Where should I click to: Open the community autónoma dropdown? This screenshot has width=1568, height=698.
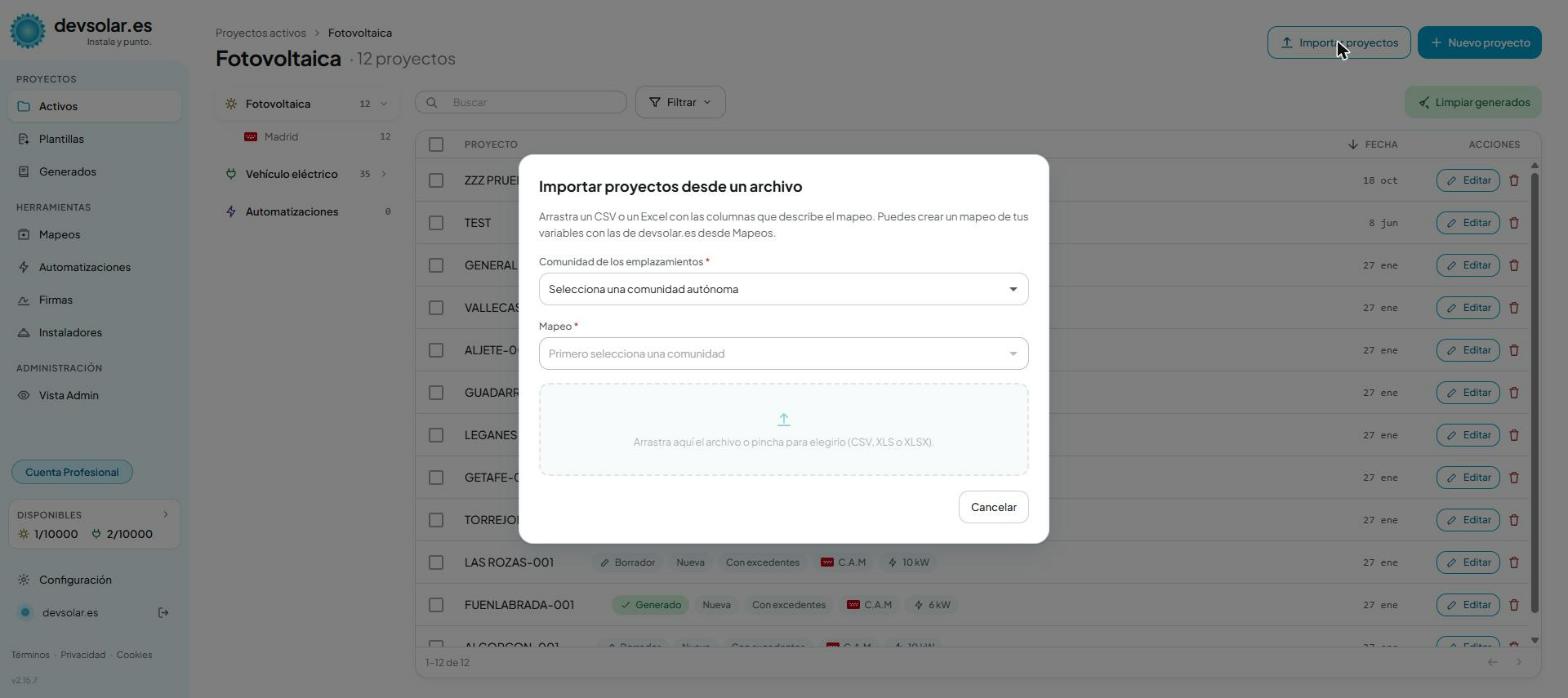(x=783, y=289)
